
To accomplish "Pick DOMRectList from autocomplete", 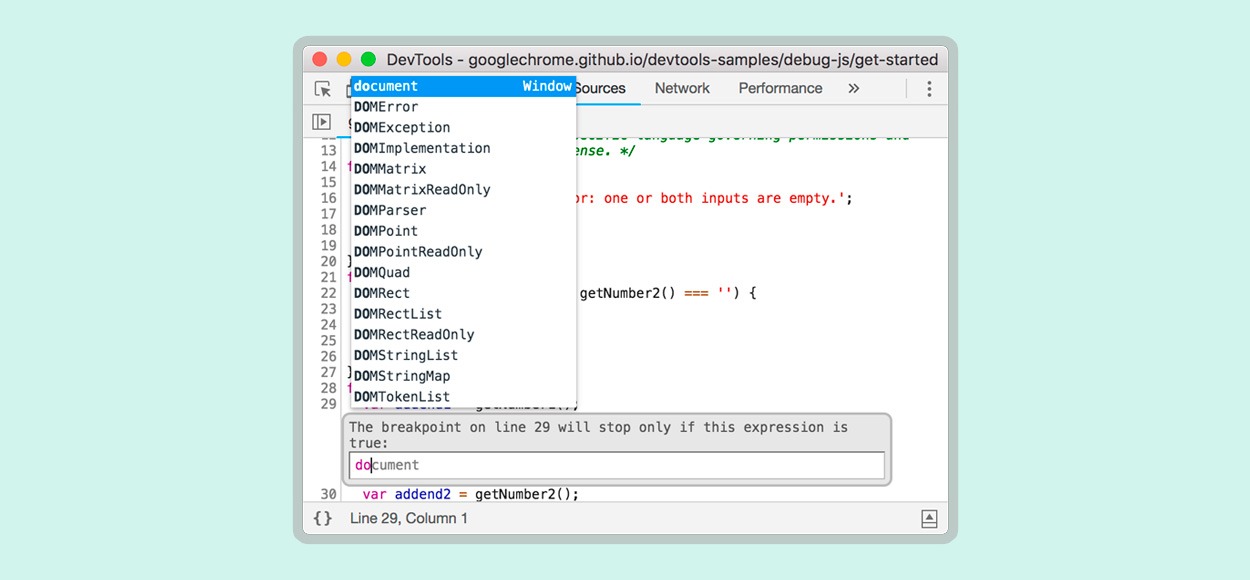I will [x=463, y=313].
